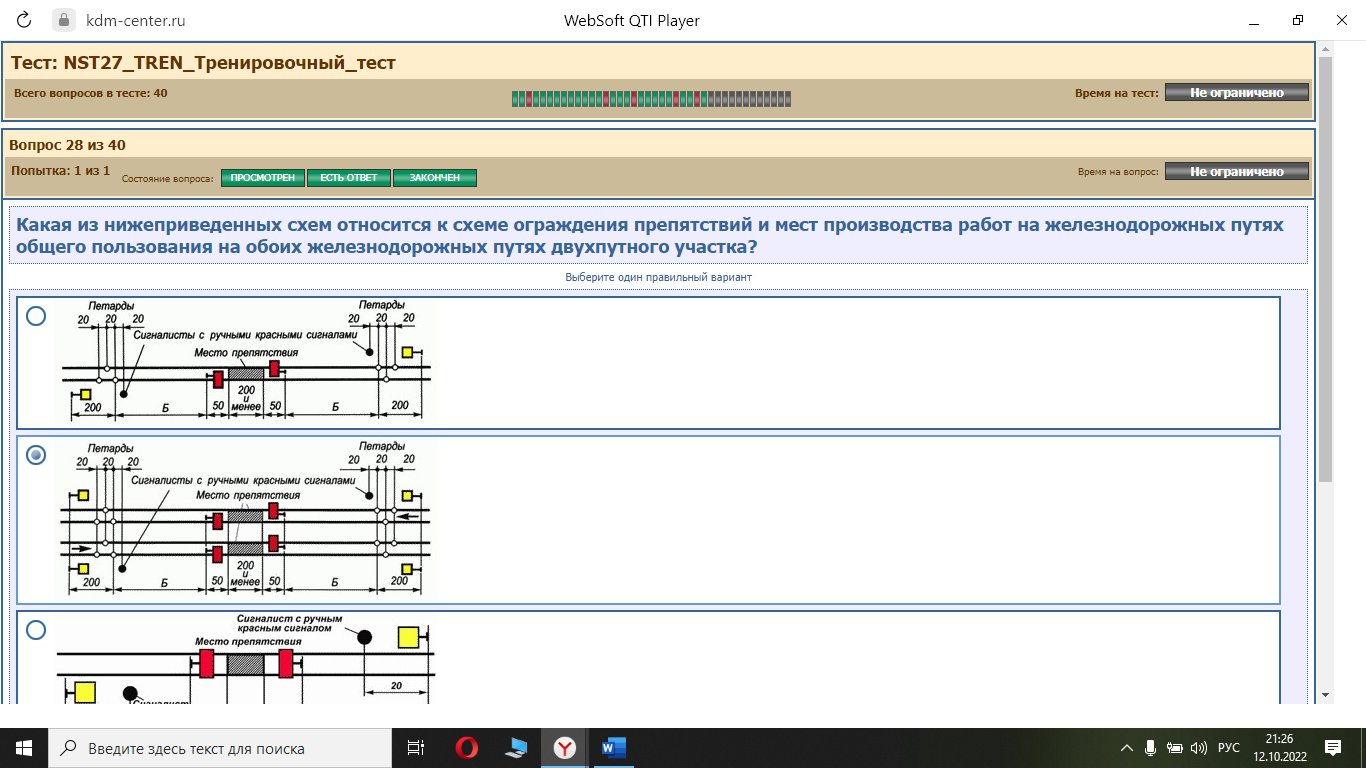1366x768 pixels.
Task: Open the volume control tray icon
Action: point(1199,748)
